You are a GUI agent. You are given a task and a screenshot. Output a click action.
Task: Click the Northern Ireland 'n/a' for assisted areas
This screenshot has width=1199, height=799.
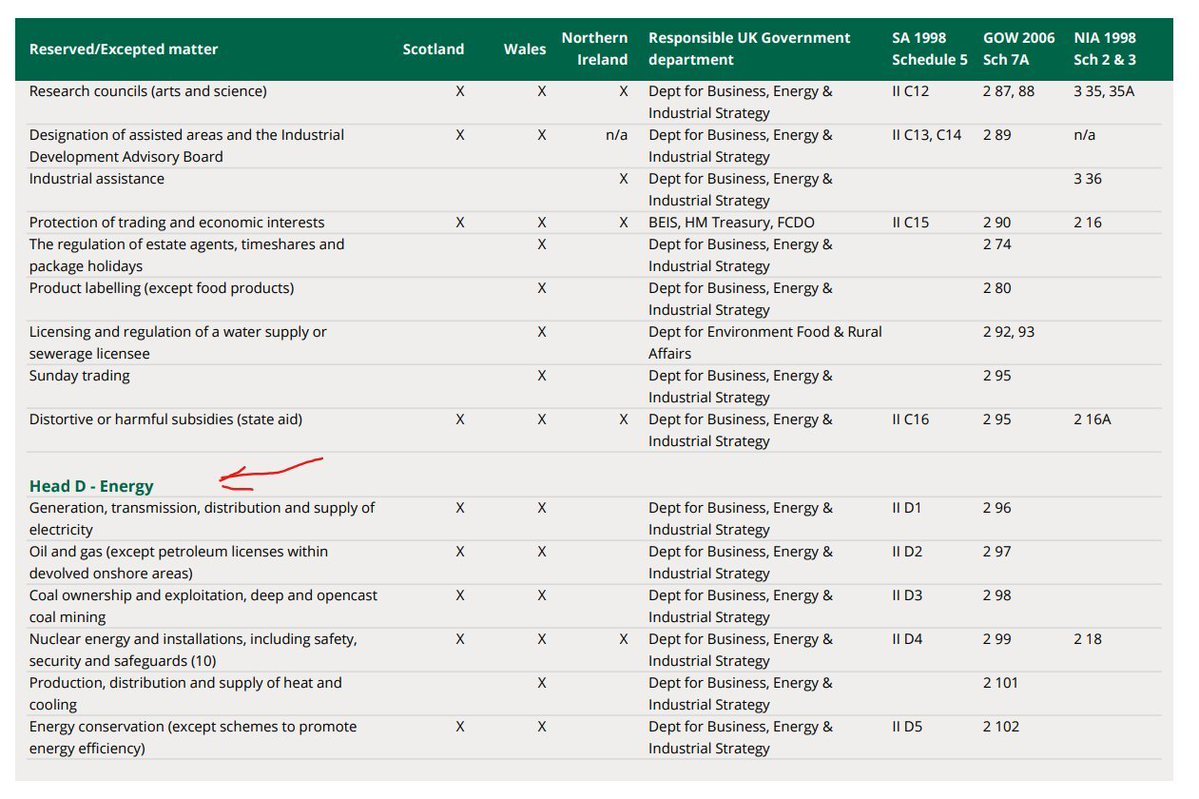pos(616,135)
